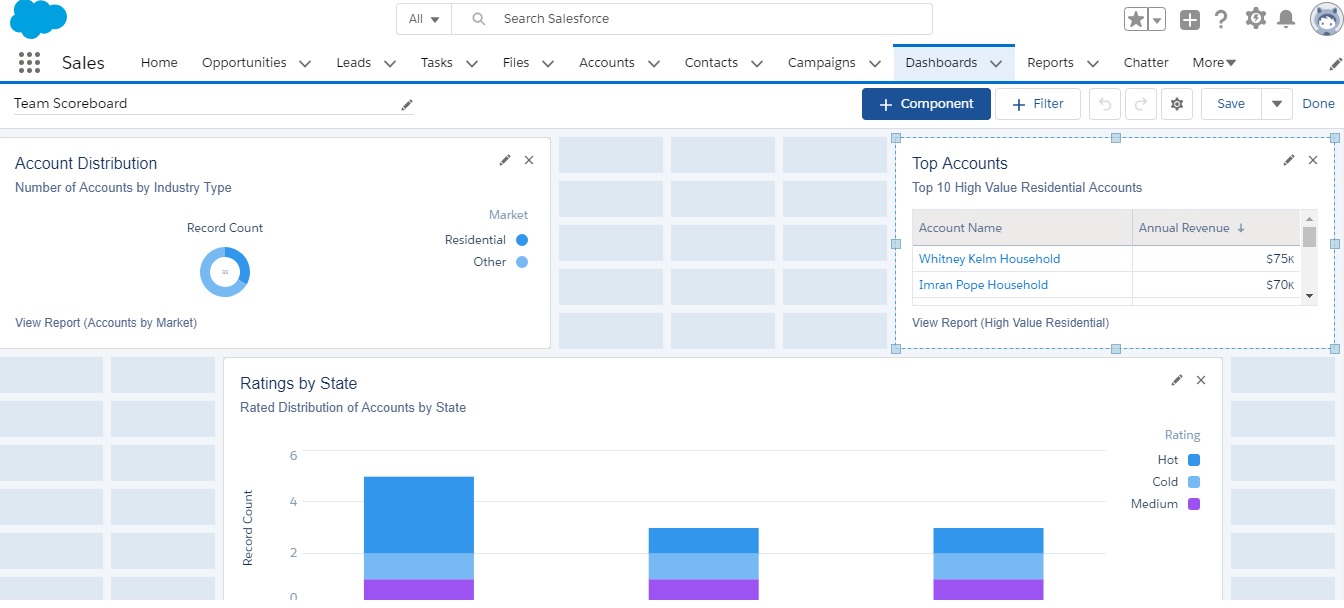Switch to the Reports tab

1050,63
